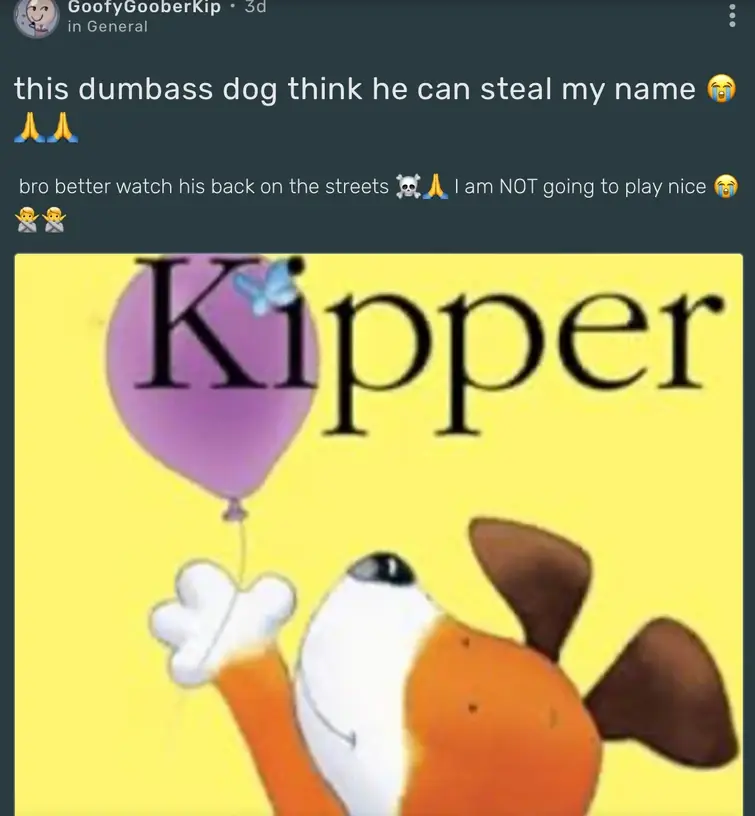Go to the General channel link

[108, 27]
